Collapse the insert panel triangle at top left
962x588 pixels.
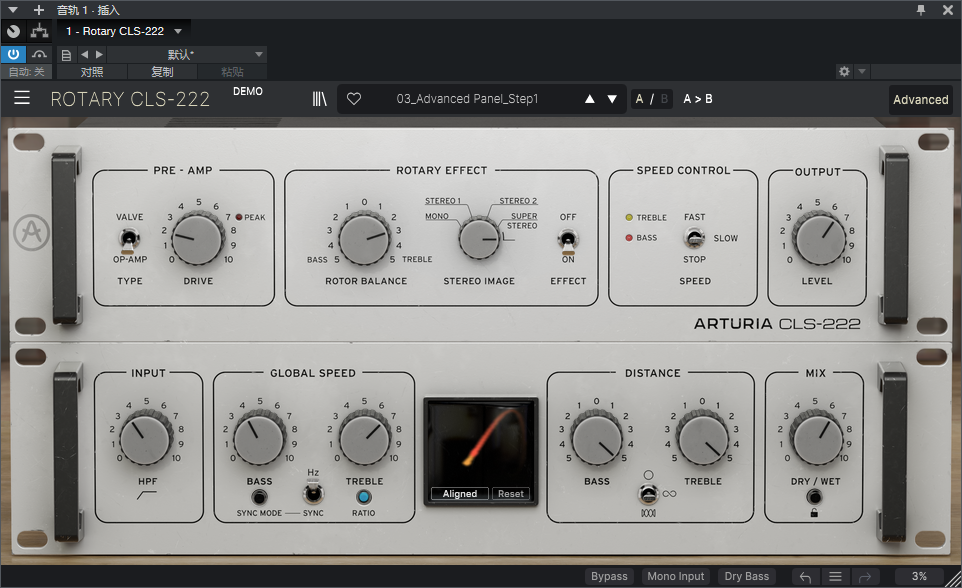13,10
